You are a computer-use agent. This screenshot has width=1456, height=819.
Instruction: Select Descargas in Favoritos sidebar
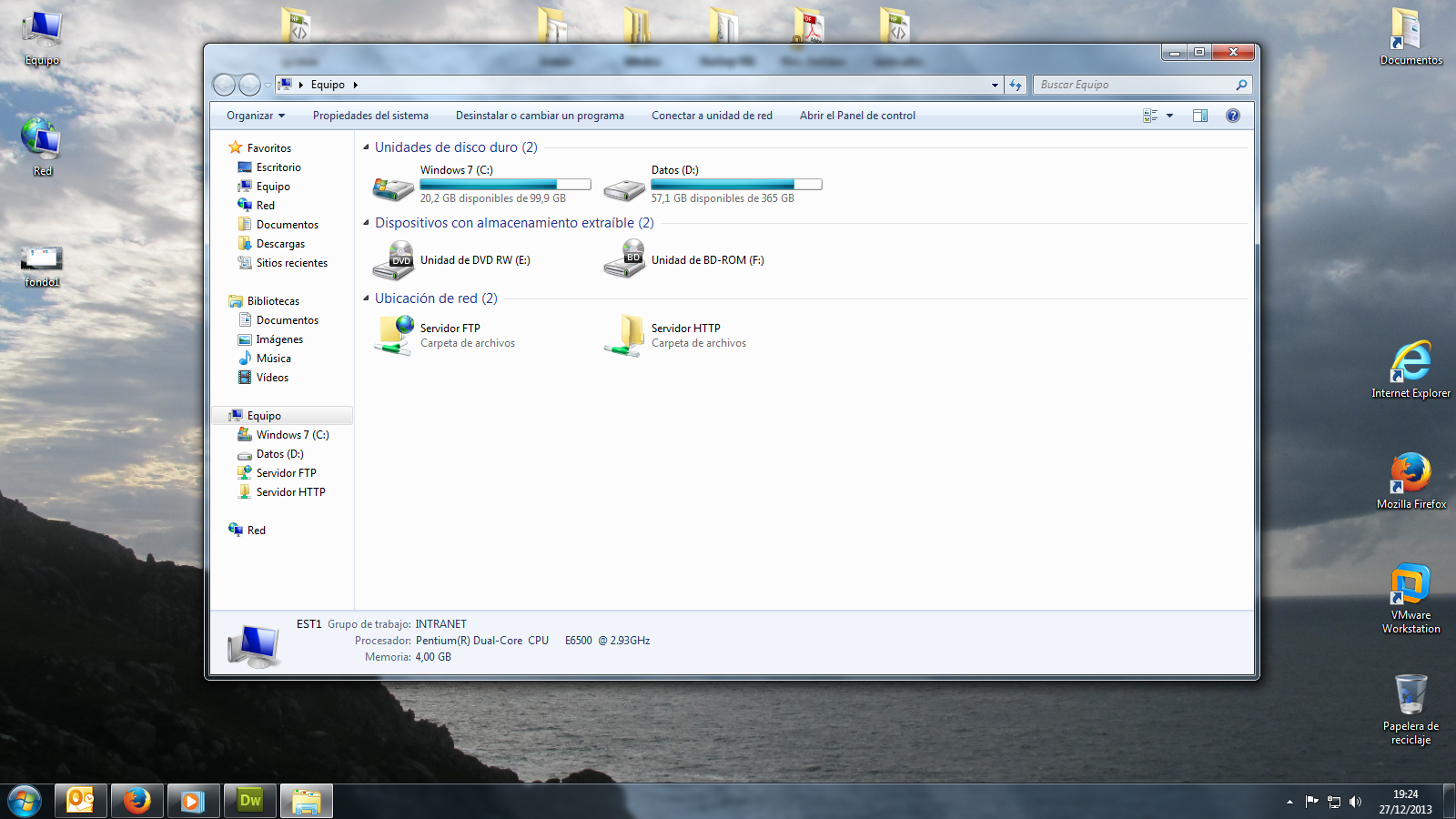click(280, 244)
